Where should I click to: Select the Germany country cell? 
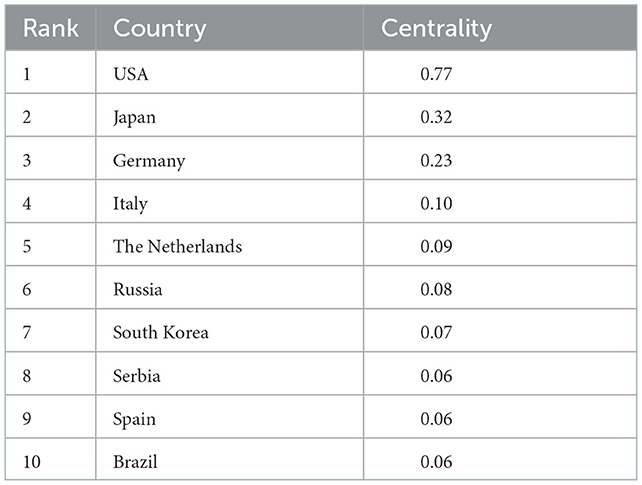click(149, 161)
